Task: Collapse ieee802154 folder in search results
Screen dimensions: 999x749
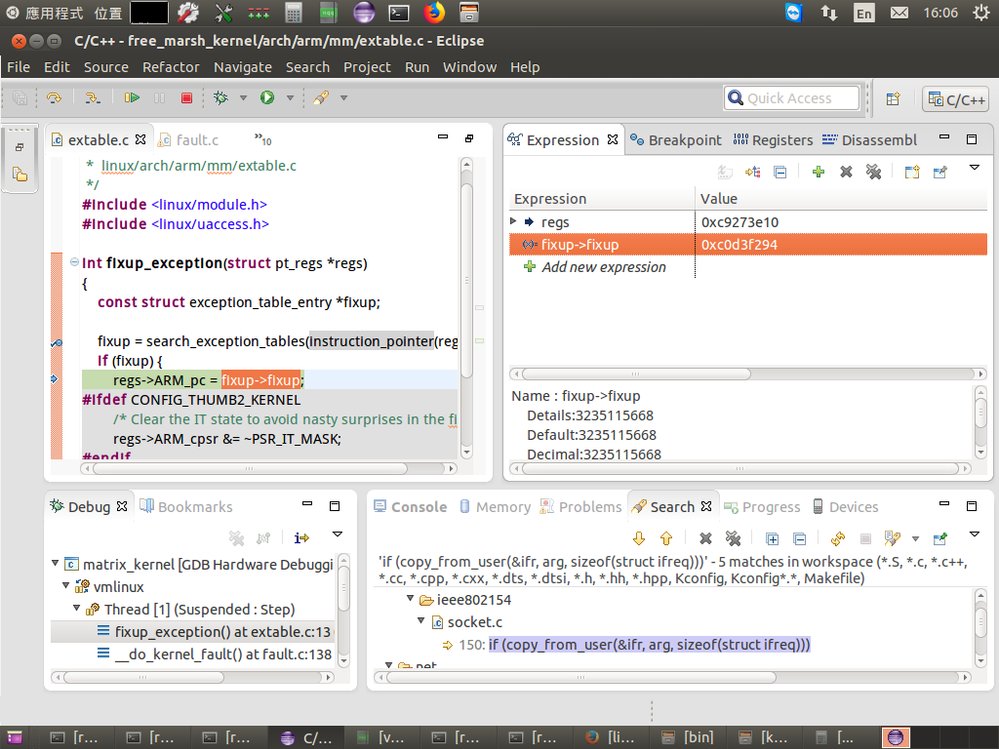Action: [x=410, y=599]
